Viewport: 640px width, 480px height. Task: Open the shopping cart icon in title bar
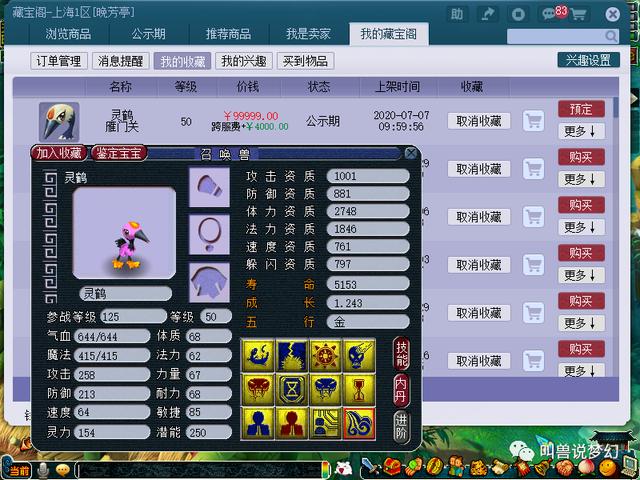pos(578,14)
